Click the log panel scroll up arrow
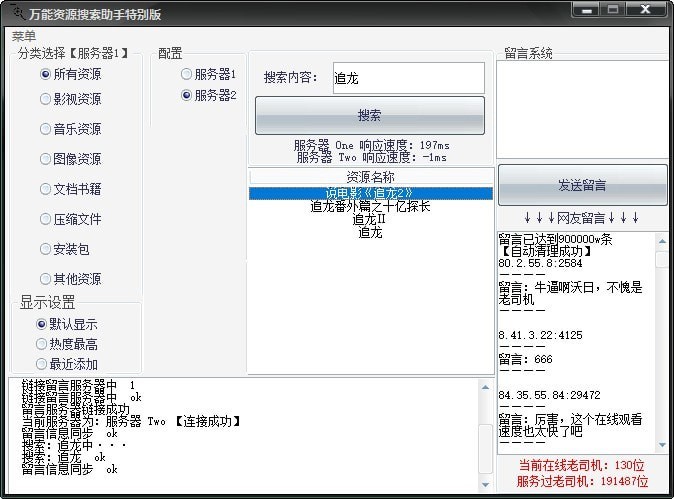The image size is (674, 499). click(485, 387)
